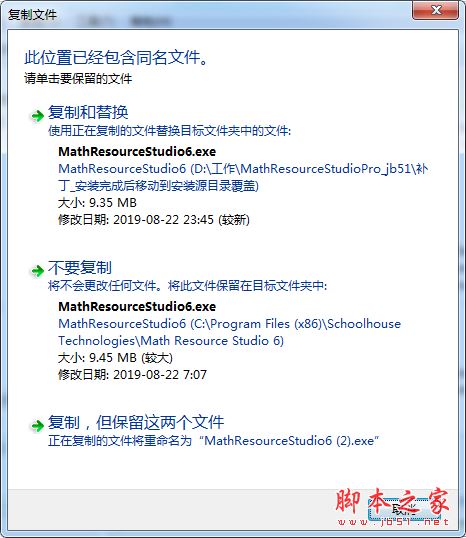Click the green arrow beside 复制和替换
The image size is (466, 538).
[x=37, y=116]
